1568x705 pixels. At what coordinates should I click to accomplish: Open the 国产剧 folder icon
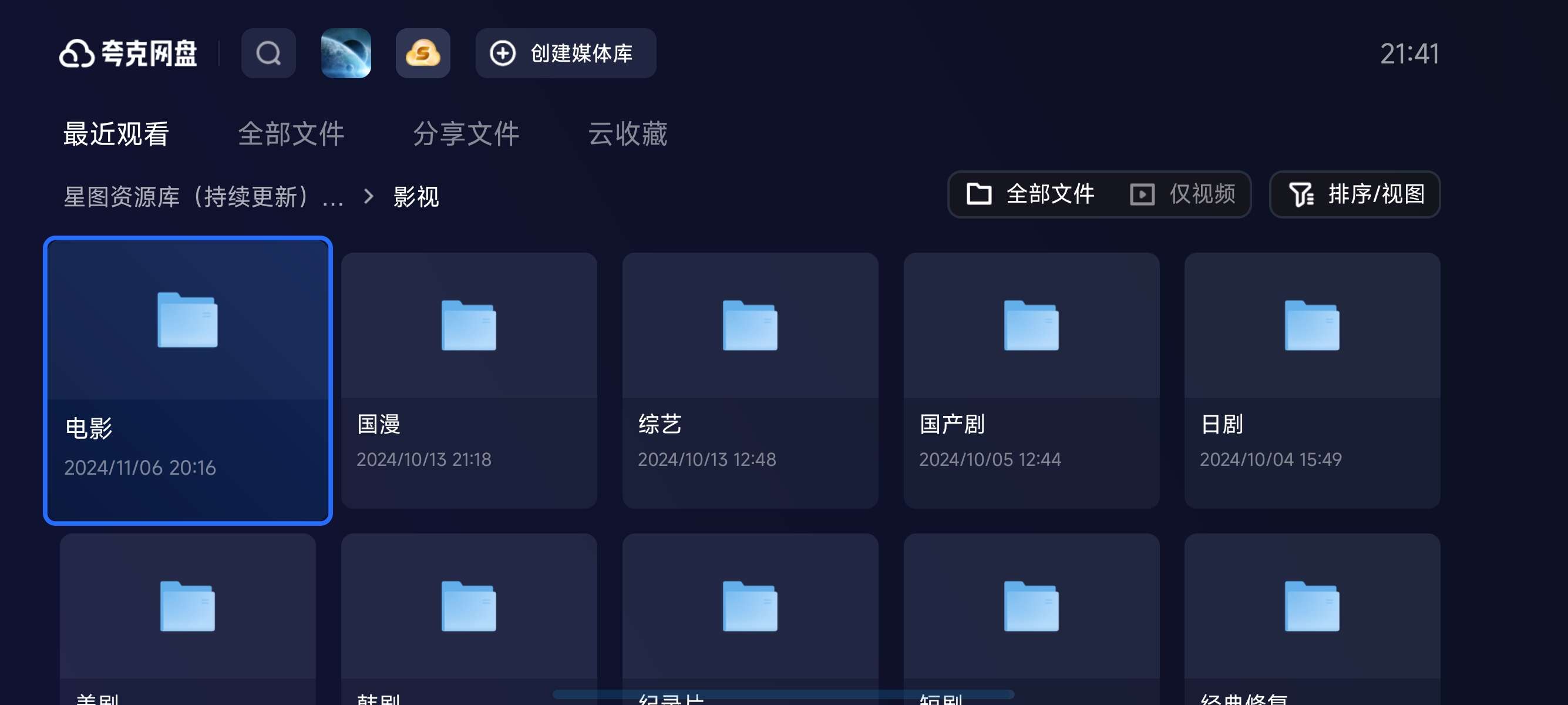point(1031,325)
